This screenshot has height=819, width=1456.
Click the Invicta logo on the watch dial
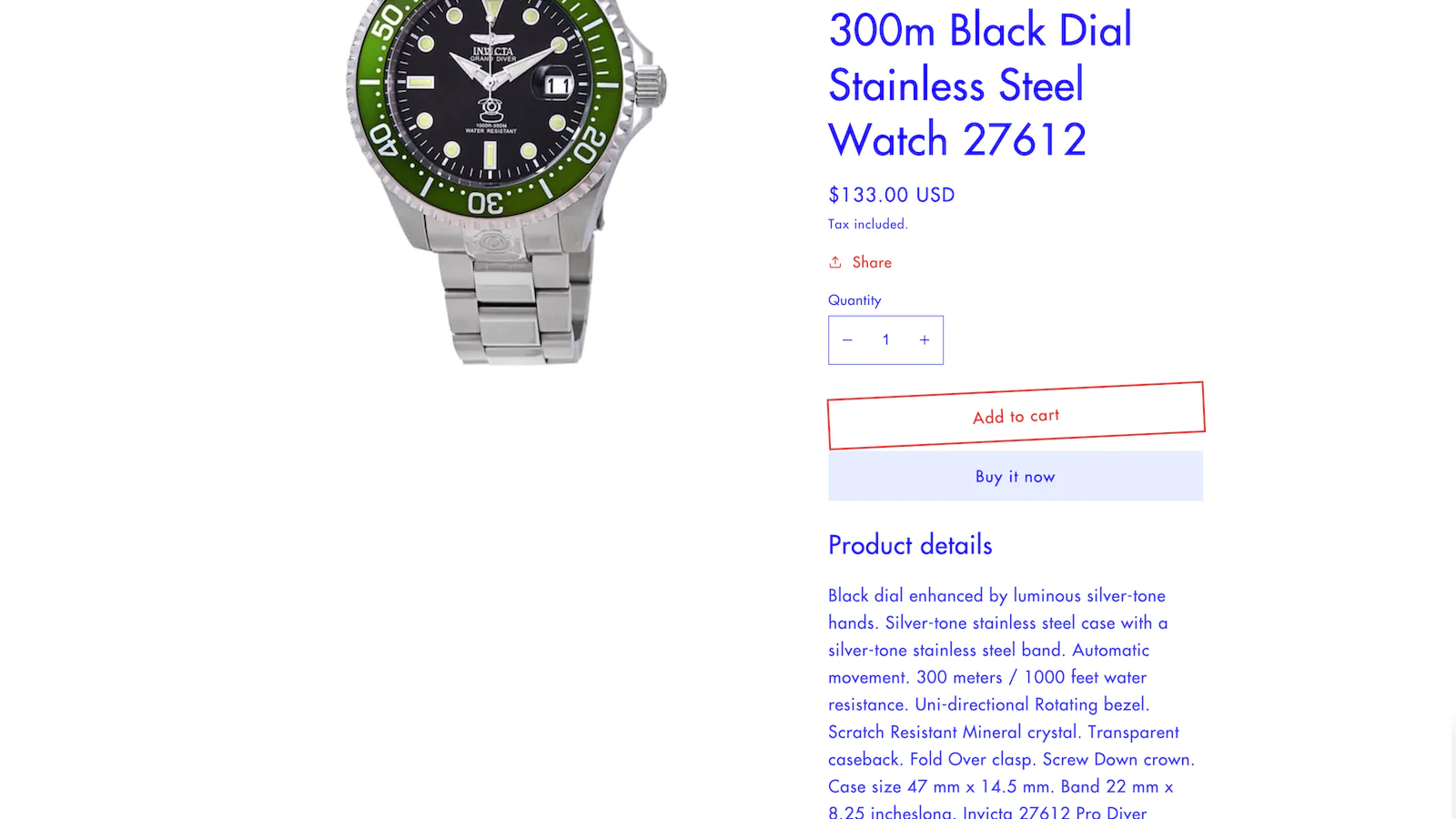[x=492, y=52]
